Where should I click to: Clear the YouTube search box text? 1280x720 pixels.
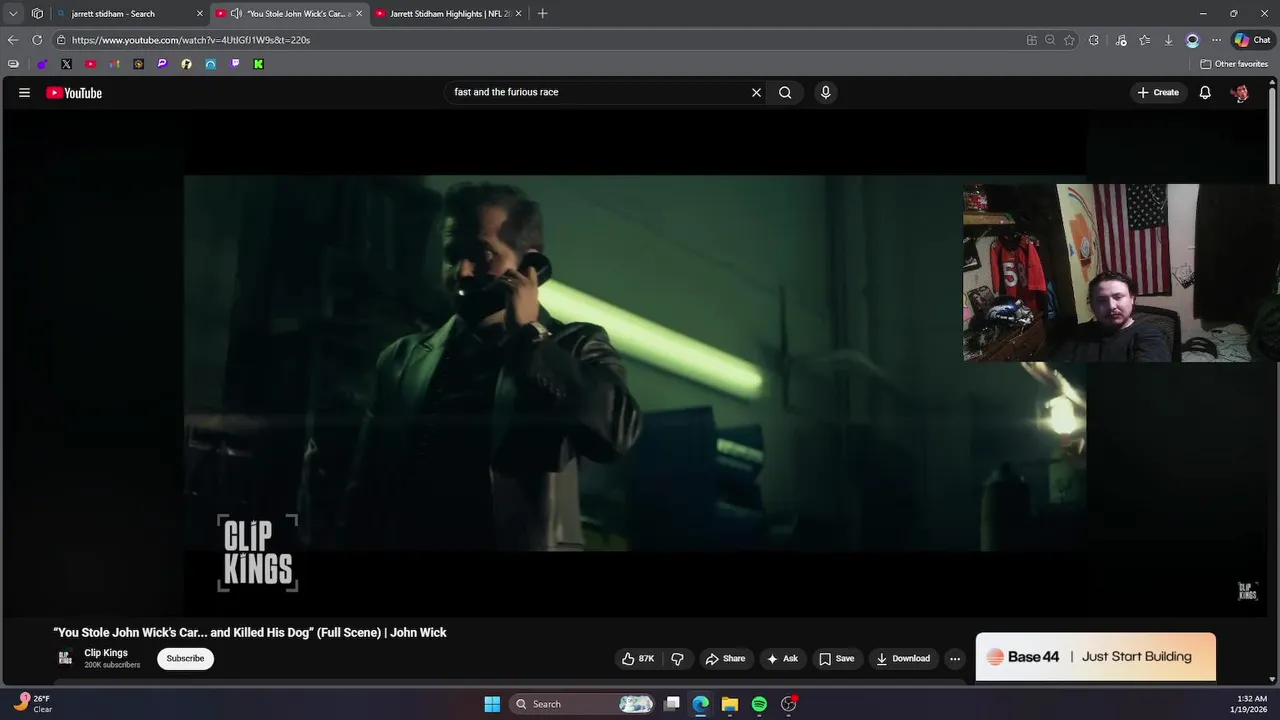[756, 92]
